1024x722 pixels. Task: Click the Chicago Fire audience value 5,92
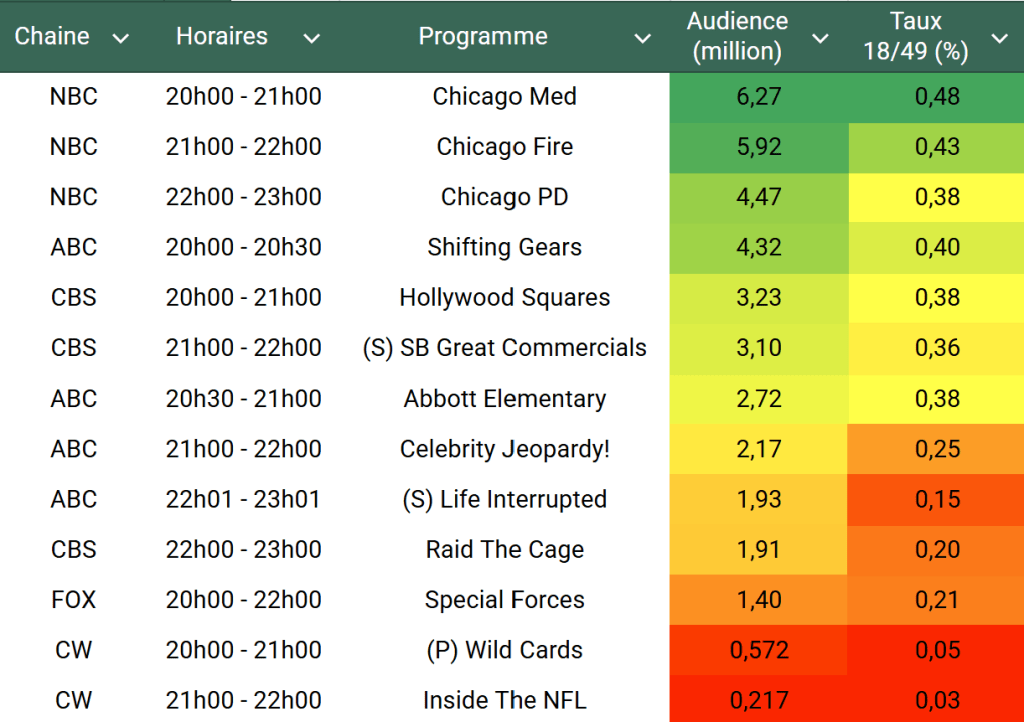(x=759, y=147)
